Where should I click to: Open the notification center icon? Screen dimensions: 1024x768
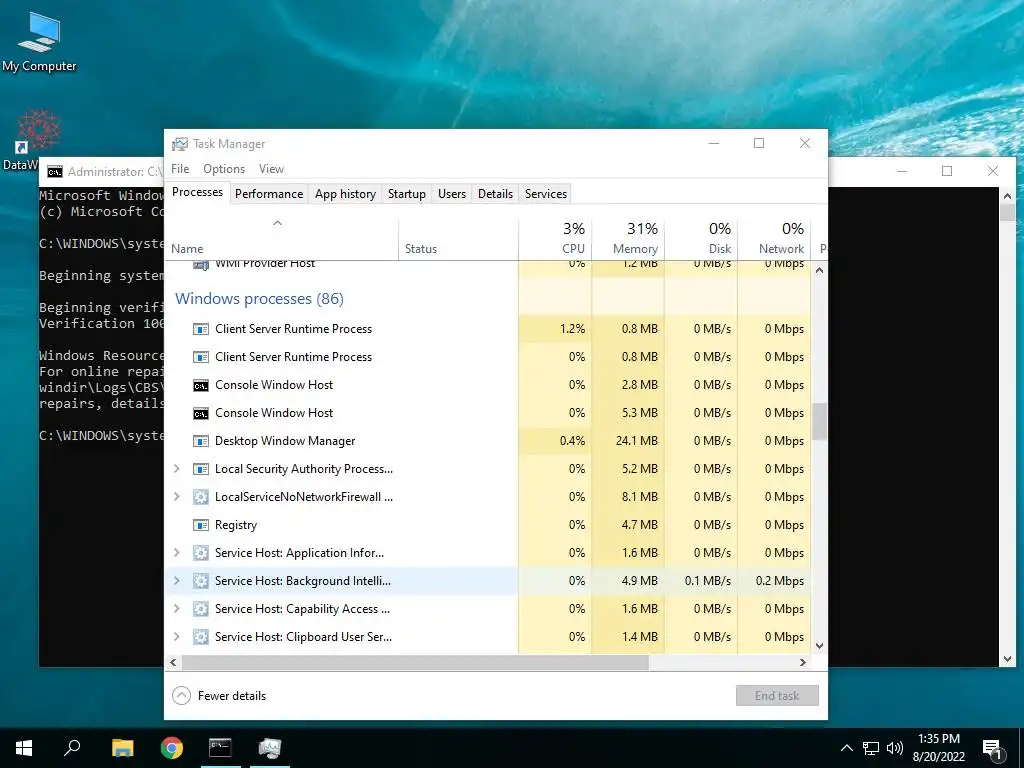992,749
